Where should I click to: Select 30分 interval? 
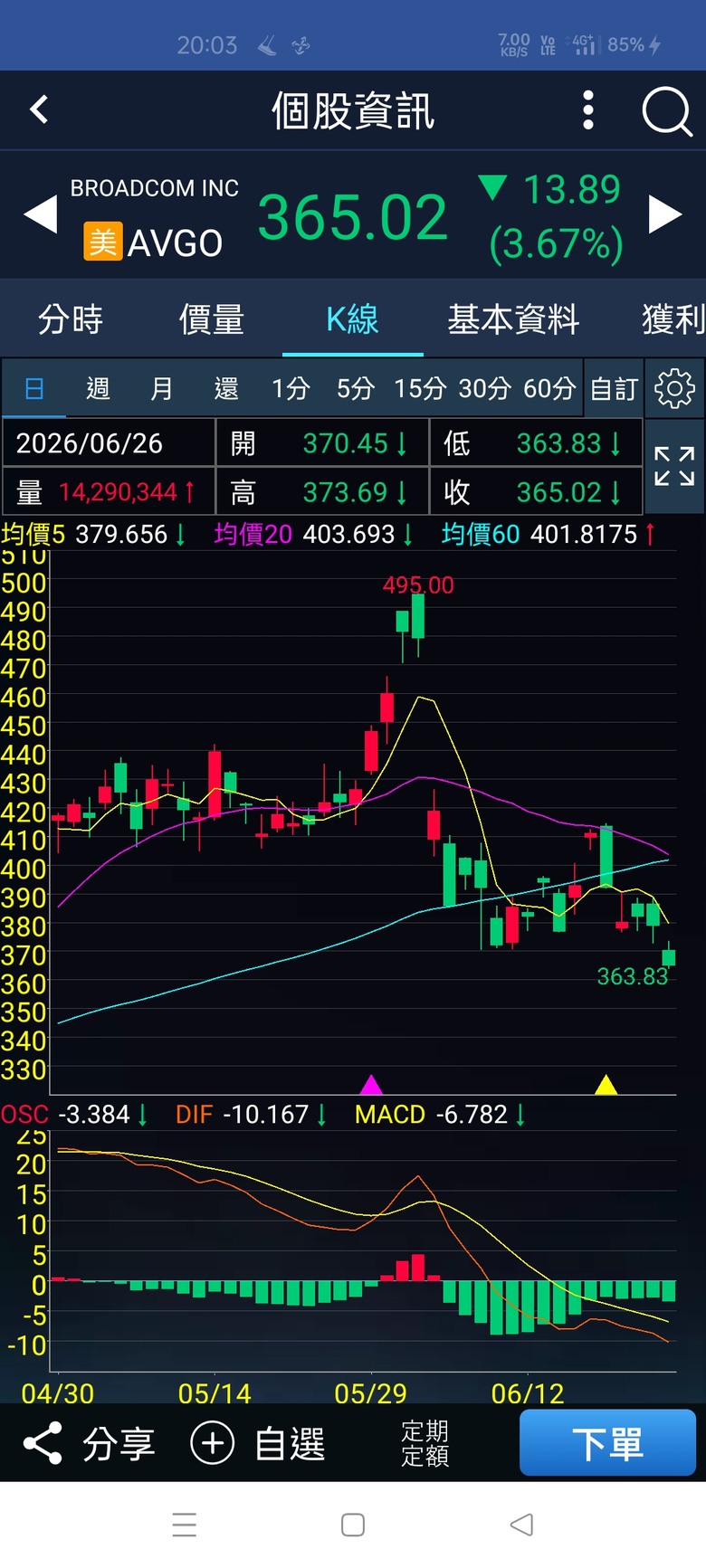pos(484,389)
